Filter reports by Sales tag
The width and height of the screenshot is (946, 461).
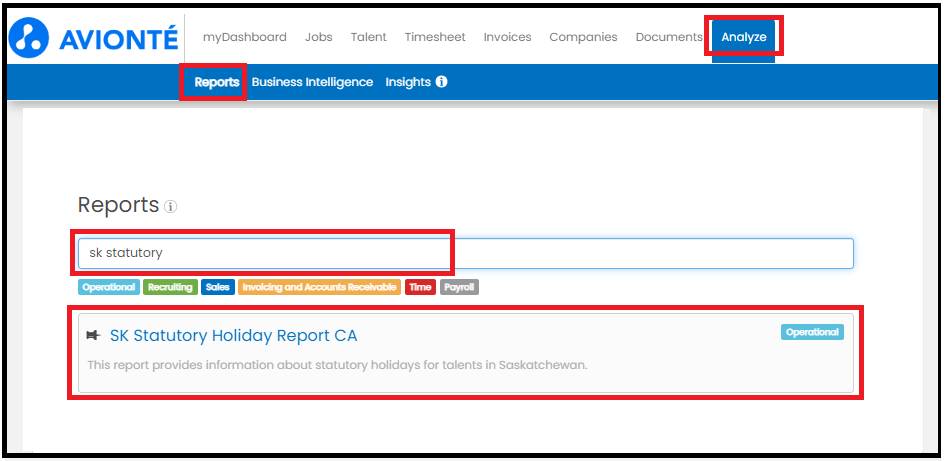(218, 287)
